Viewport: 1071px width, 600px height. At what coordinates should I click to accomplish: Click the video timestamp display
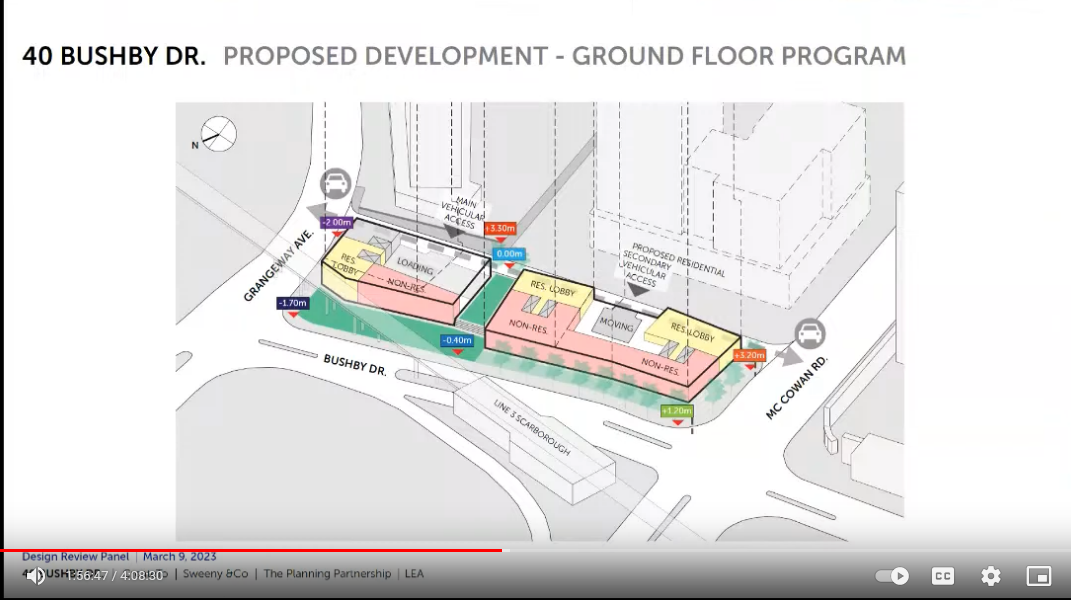[116, 576]
